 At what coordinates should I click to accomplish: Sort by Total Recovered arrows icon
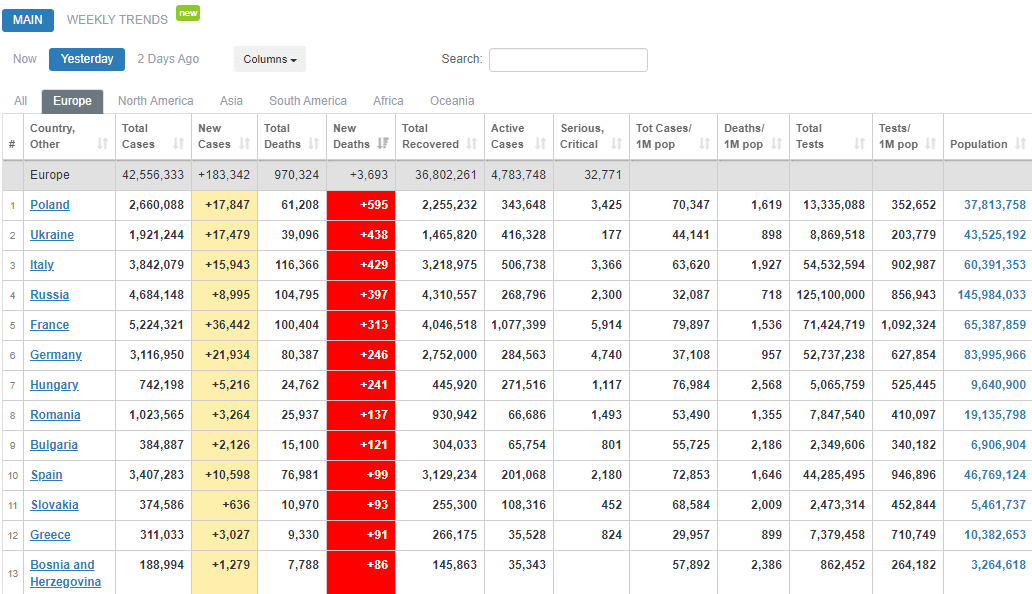[x=469, y=144]
